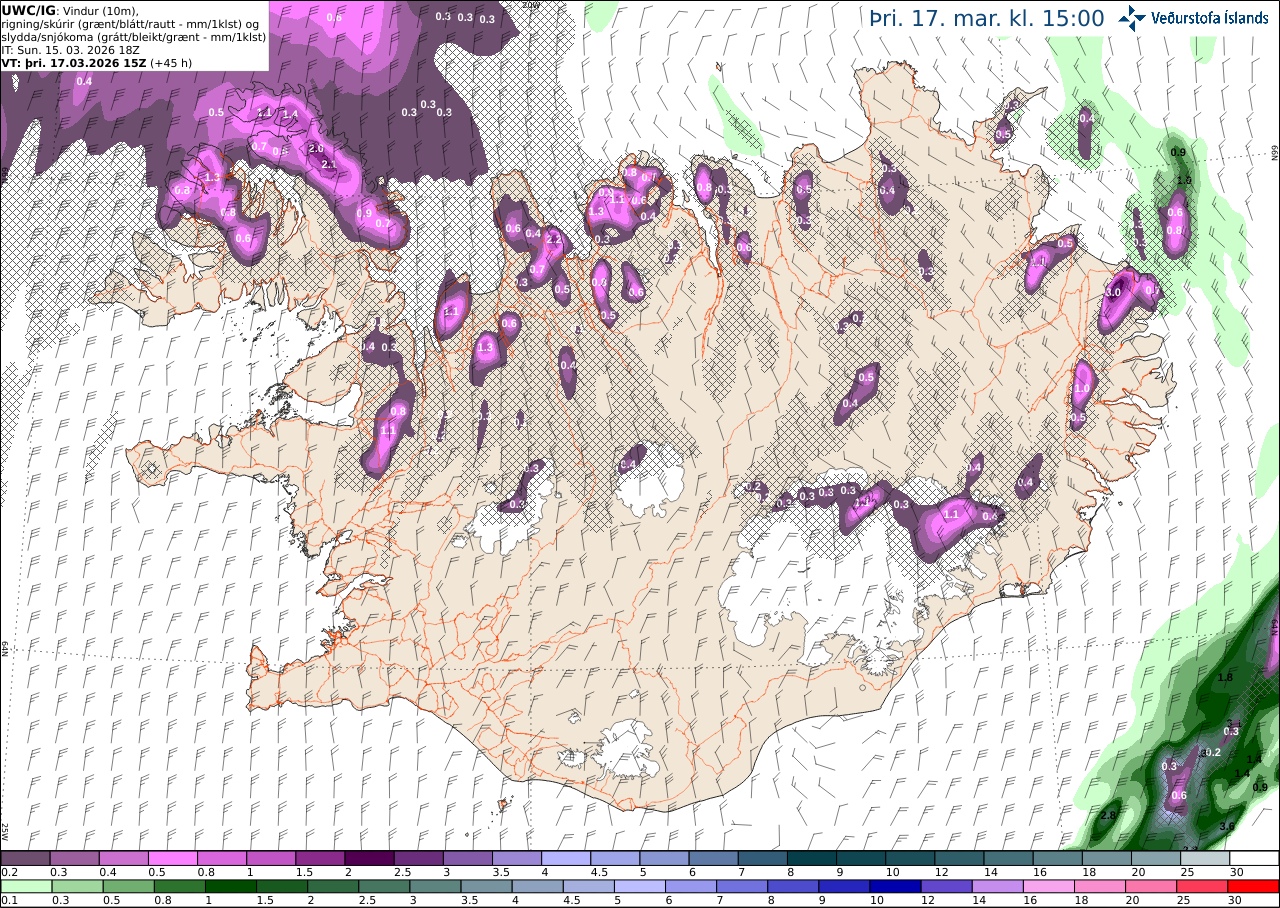Image resolution: width=1280 pixels, height=908 pixels.
Task: Click the pale grey 25–30 swatch in top legend row
Action: pyautogui.click(x=1205, y=858)
